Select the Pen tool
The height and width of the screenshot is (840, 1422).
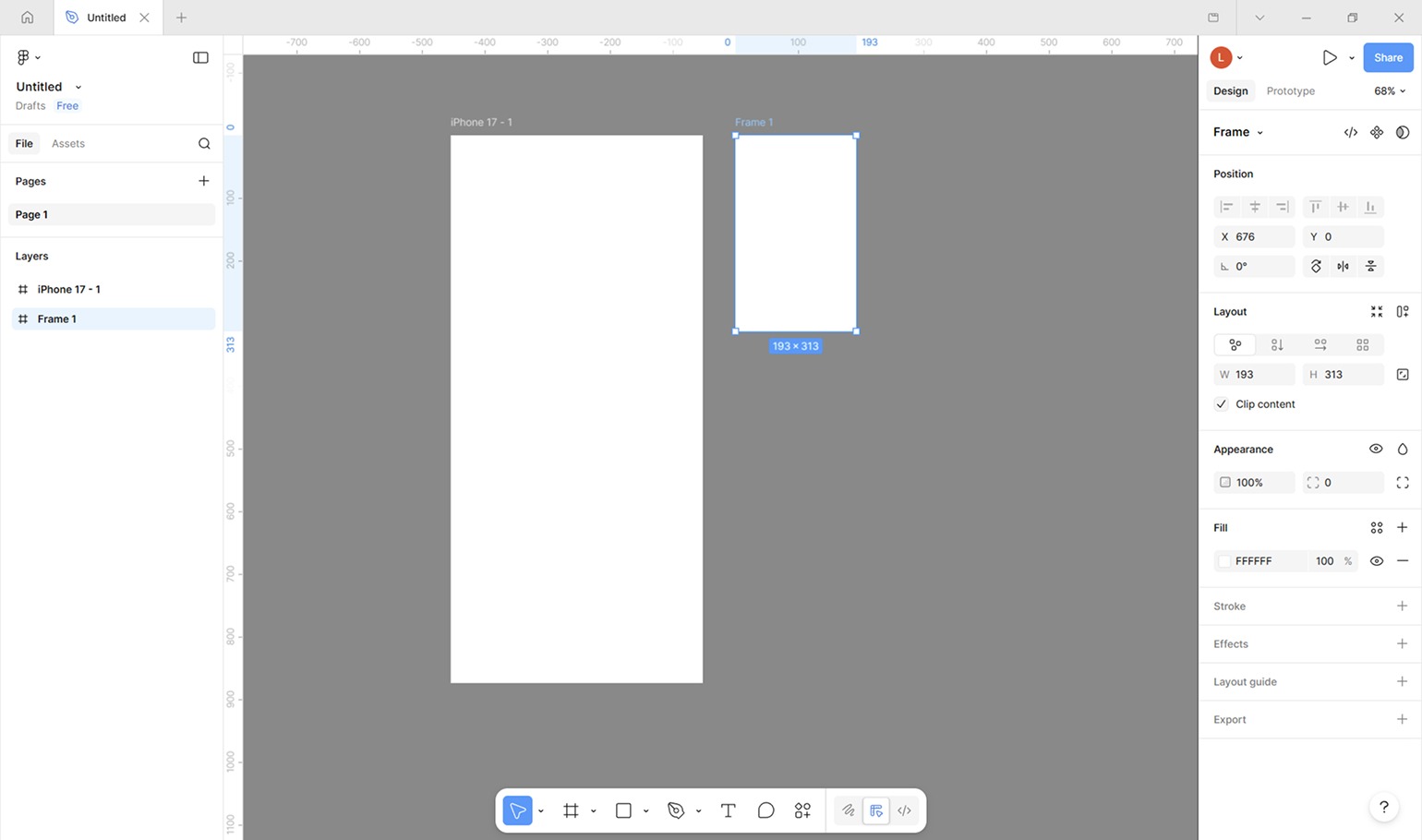(676, 810)
